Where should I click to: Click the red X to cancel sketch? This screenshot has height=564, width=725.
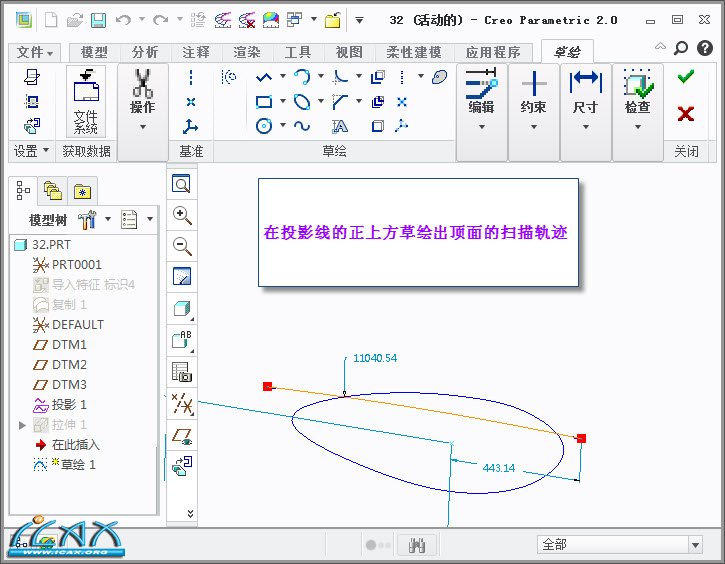685,113
